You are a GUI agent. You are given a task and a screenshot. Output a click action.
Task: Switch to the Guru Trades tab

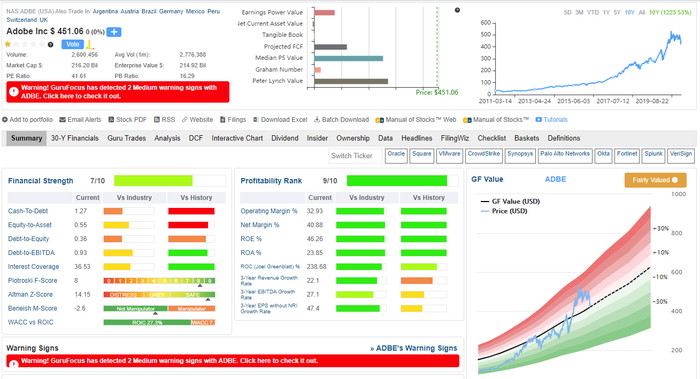pos(127,138)
